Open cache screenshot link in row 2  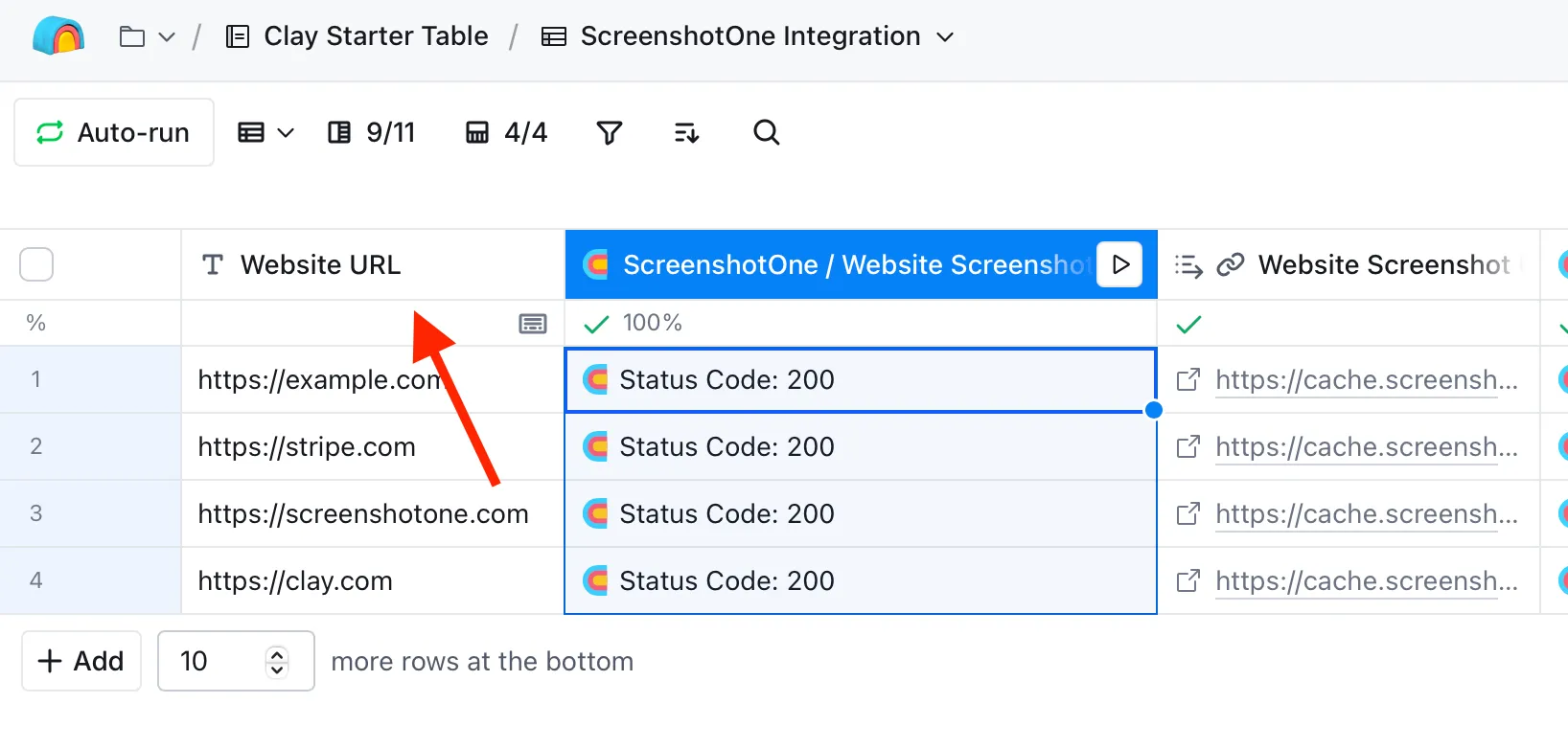[x=1367, y=447]
